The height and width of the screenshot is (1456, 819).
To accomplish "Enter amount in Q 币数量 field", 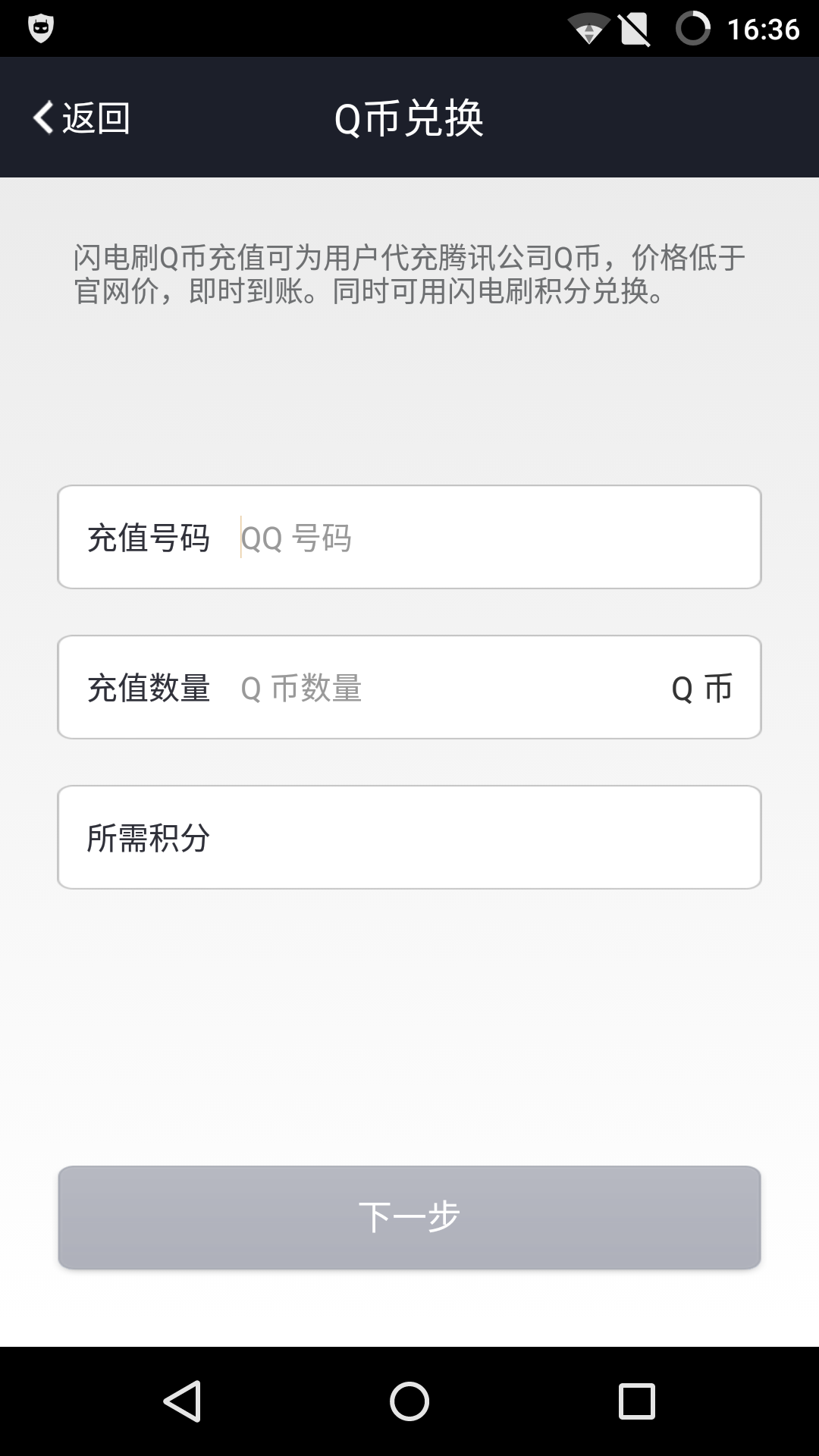I will tap(447, 688).
